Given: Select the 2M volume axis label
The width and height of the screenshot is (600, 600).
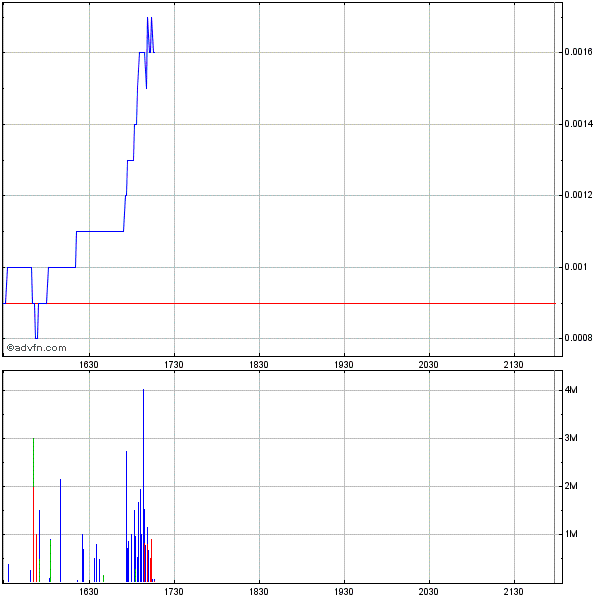Looking at the screenshot, I should [572, 486].
